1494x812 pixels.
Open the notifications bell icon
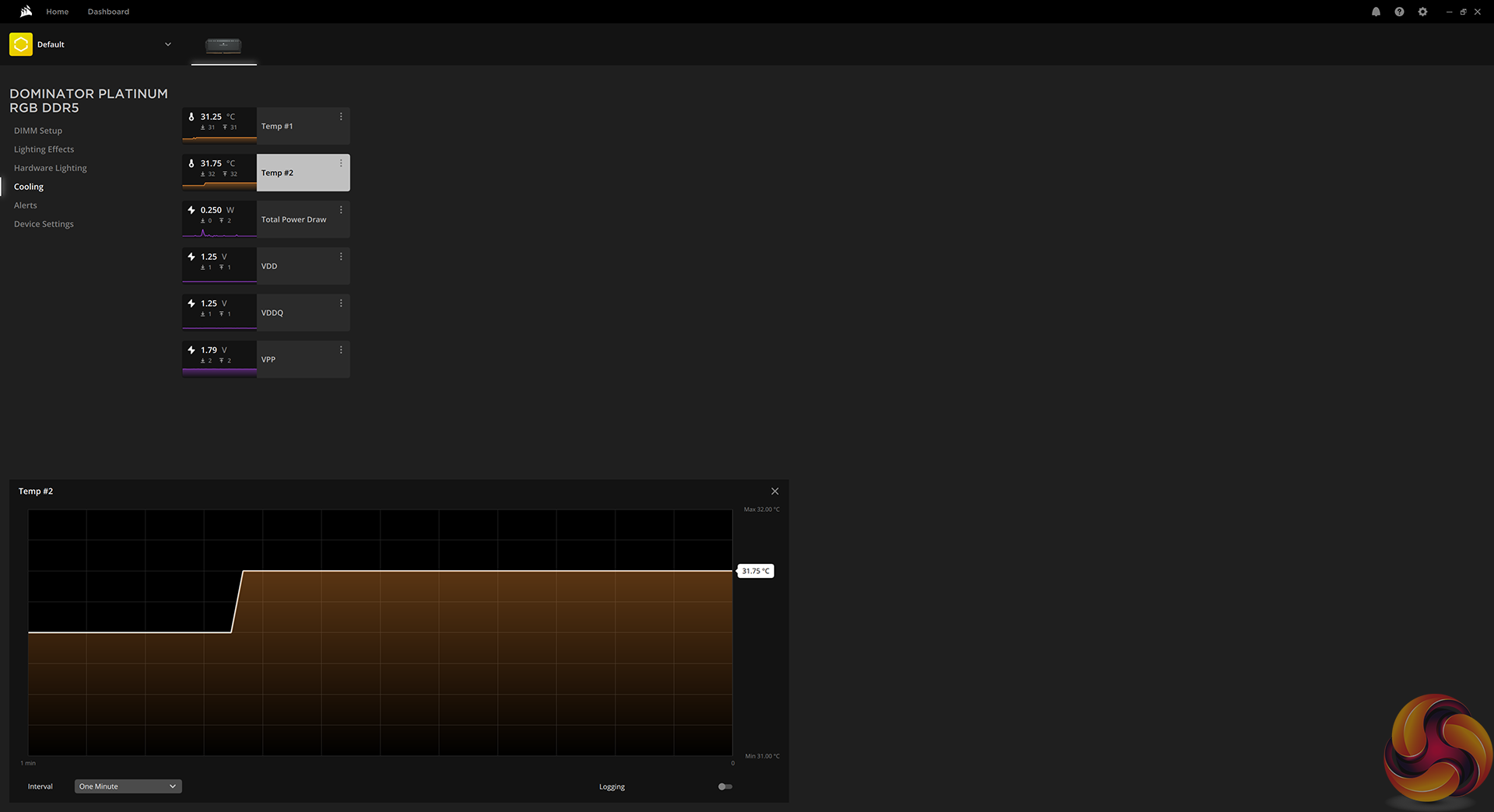[x=1376, y=12]
